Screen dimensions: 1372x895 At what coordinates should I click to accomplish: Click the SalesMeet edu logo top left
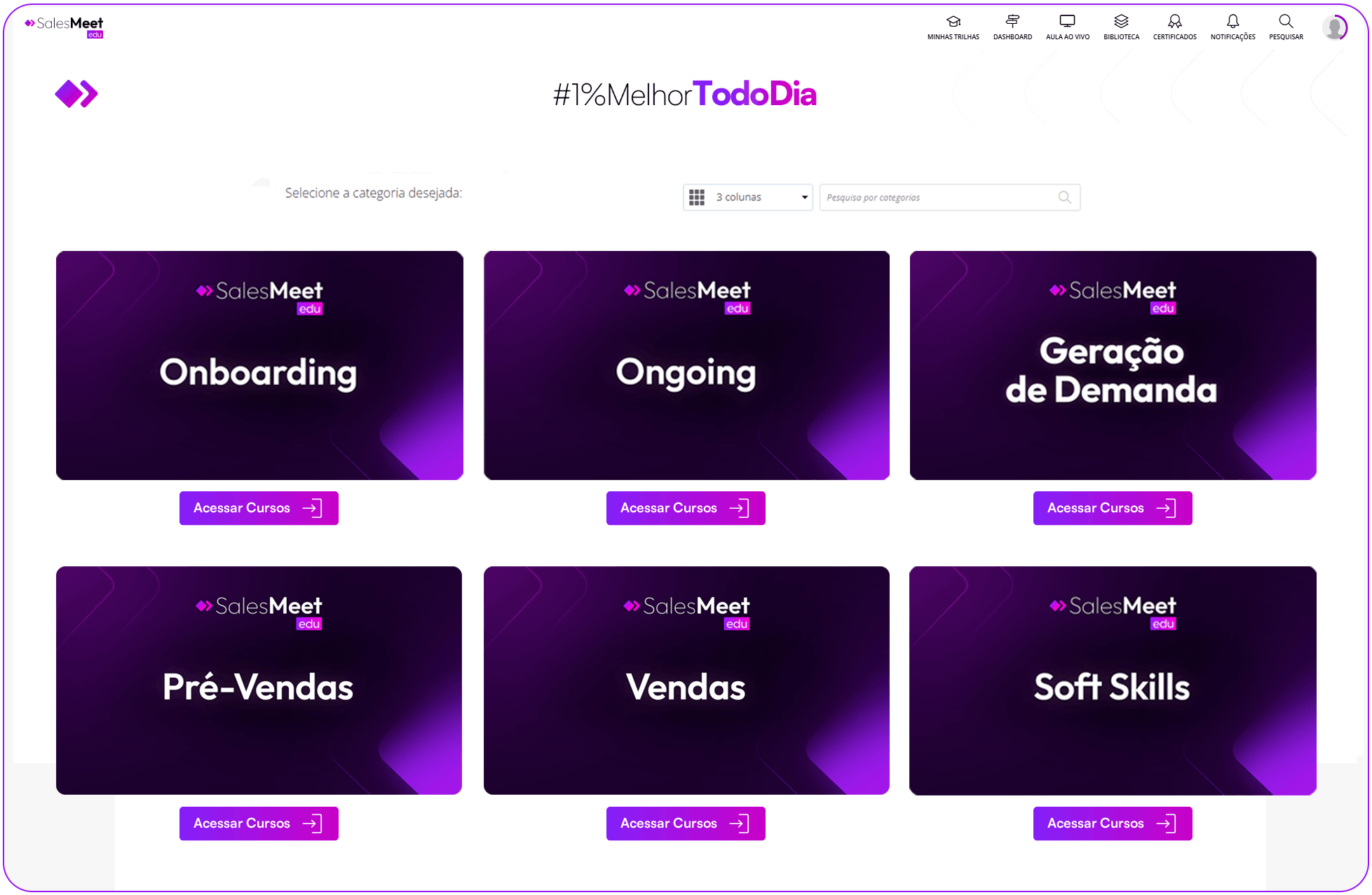click(64, 27)
